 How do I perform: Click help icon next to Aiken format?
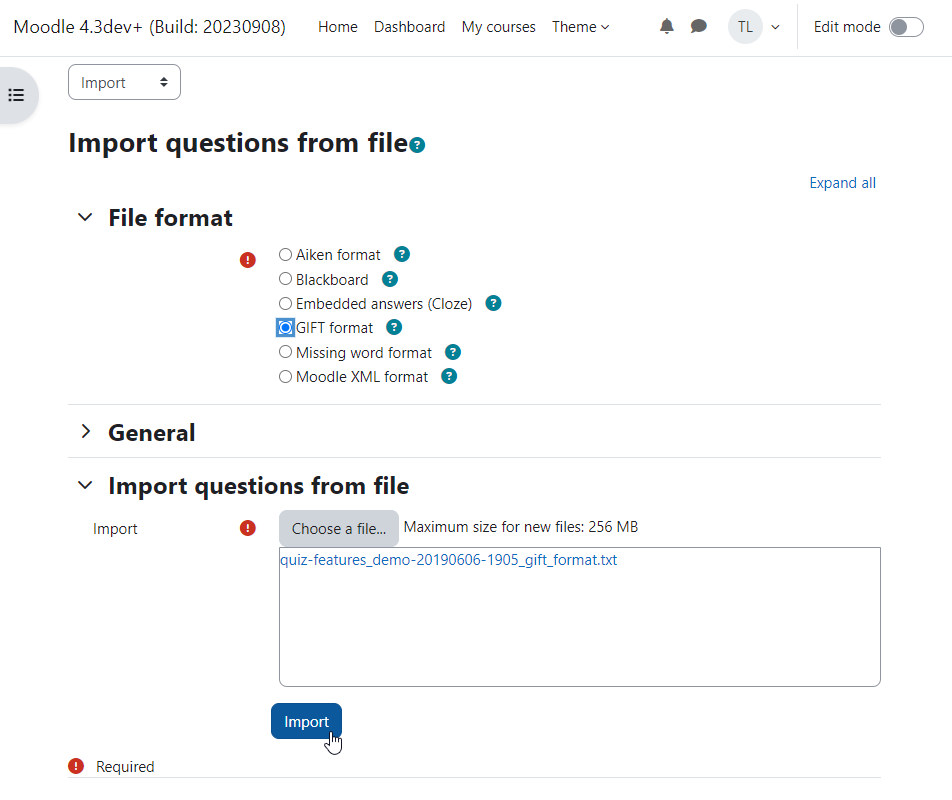point(402,254)
